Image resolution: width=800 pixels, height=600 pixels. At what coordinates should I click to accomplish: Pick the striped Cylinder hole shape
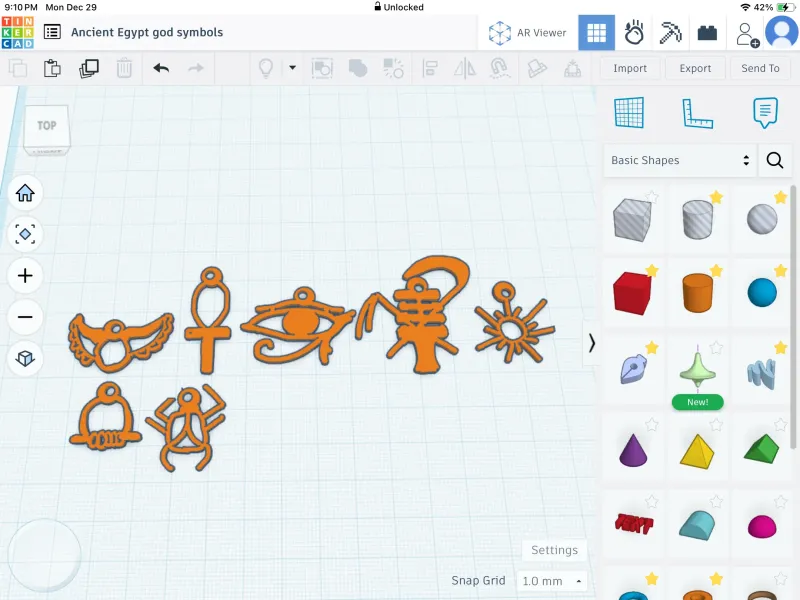[x=697, y=219]
